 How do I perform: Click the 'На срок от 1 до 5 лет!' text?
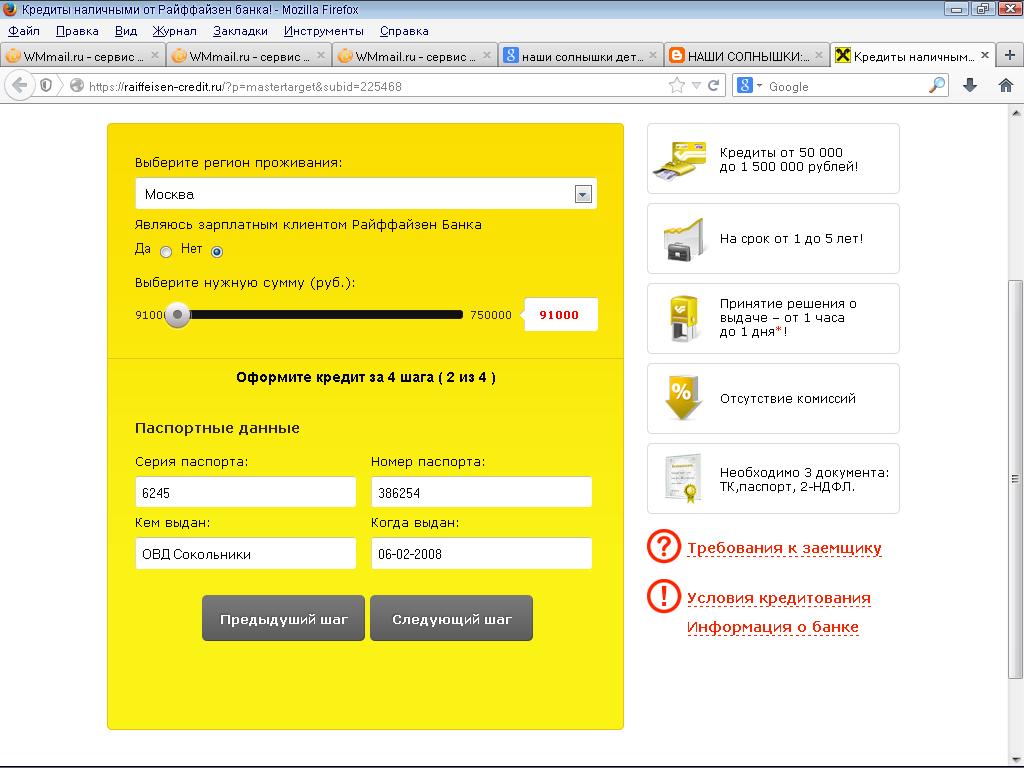pos(792,238)
